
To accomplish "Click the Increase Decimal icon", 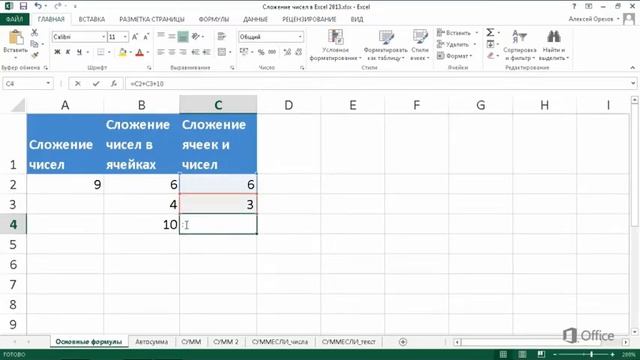I will point(287,52).
